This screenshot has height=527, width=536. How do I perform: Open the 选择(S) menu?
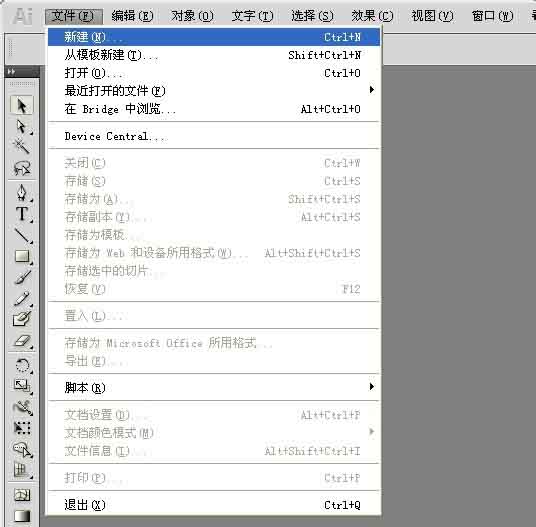point(312,16)
